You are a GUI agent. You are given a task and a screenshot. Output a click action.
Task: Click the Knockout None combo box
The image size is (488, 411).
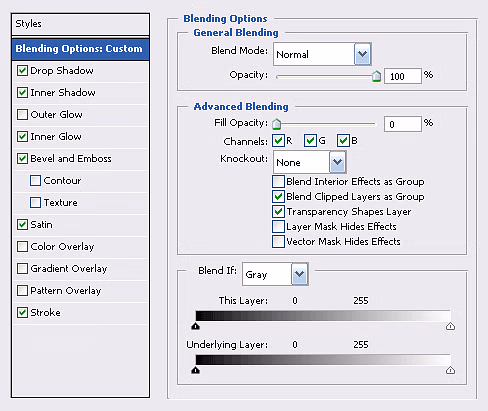coord(310,162)
